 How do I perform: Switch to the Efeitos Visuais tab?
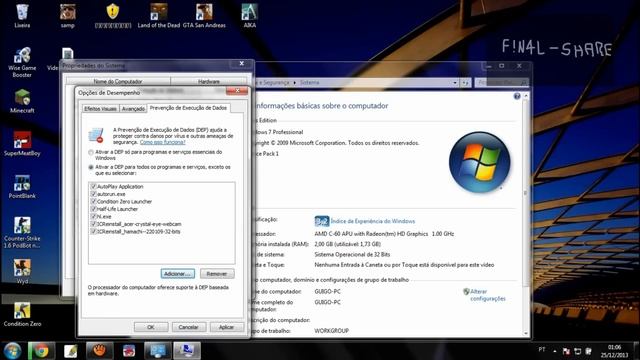(100, 109)
